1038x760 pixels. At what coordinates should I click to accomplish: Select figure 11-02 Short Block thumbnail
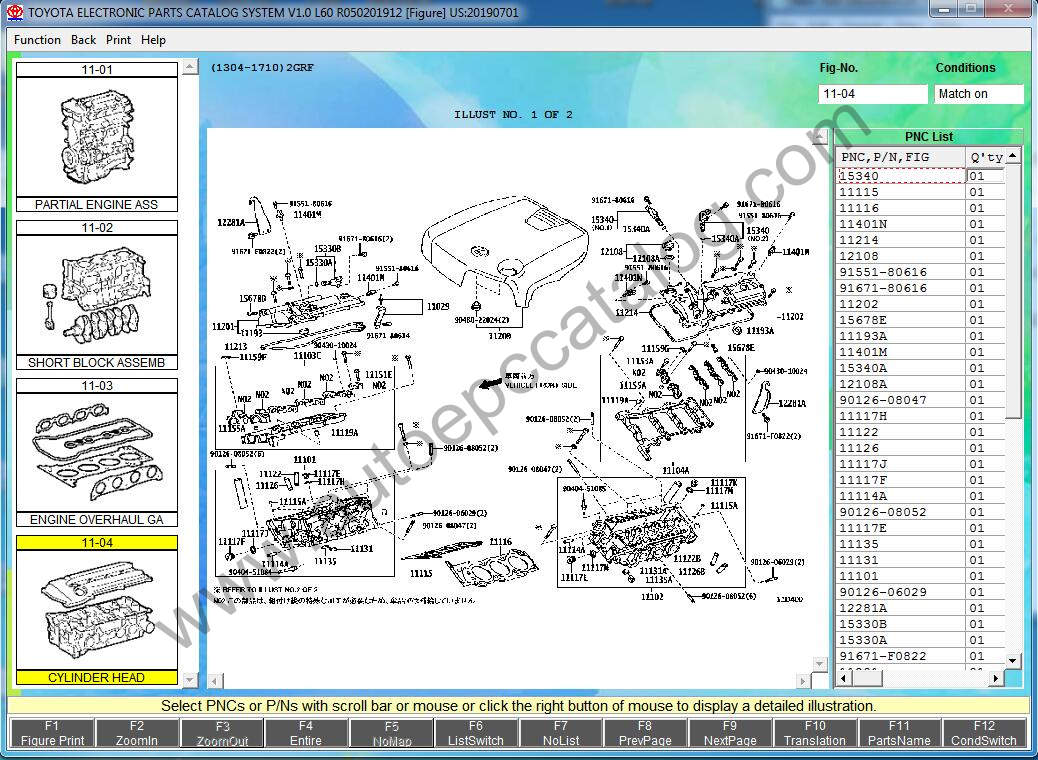click(x=97, y=295)
